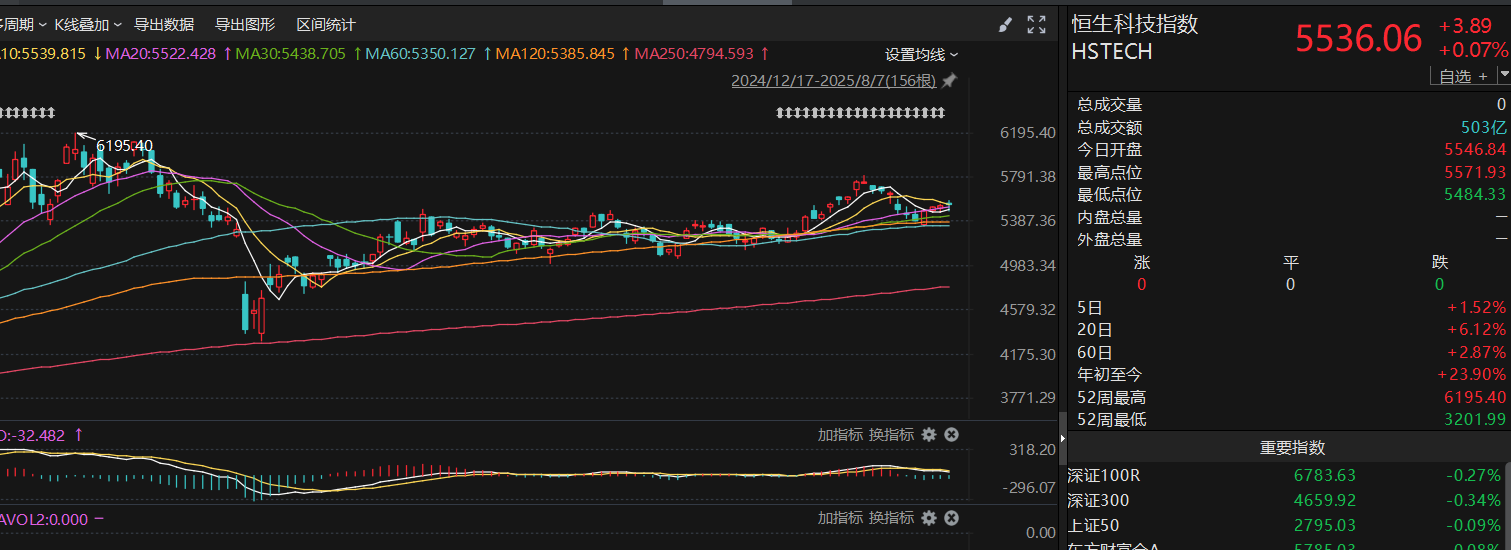The image size is (1511, 550).
Task: Open the 设置均线 moving-average dropdown
Action: 921,54
